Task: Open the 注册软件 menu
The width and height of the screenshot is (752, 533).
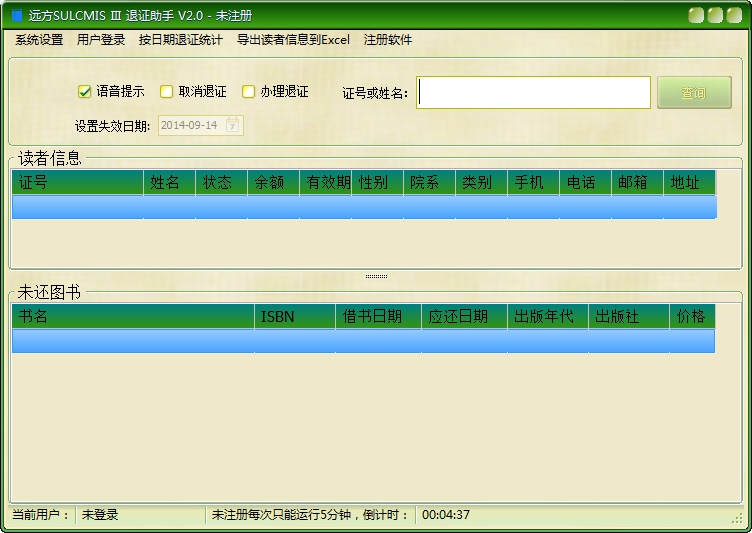Action: pos(388,40)
